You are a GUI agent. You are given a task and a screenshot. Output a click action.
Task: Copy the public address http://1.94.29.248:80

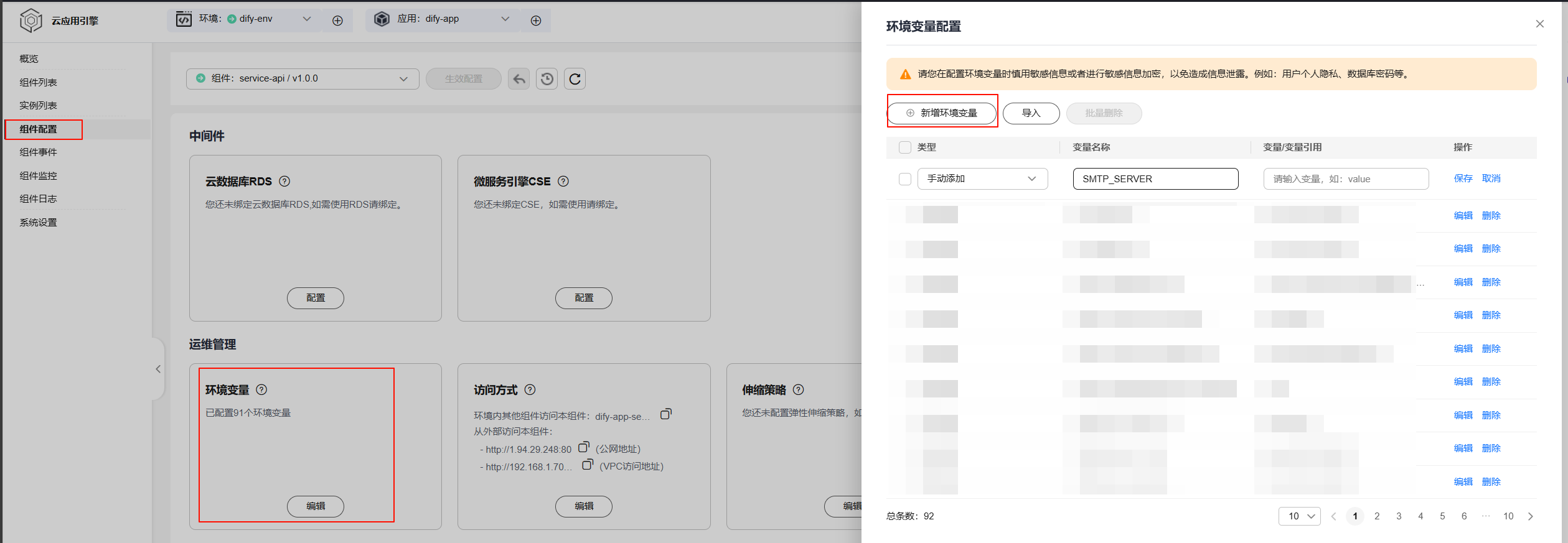(x=584, y=447)
